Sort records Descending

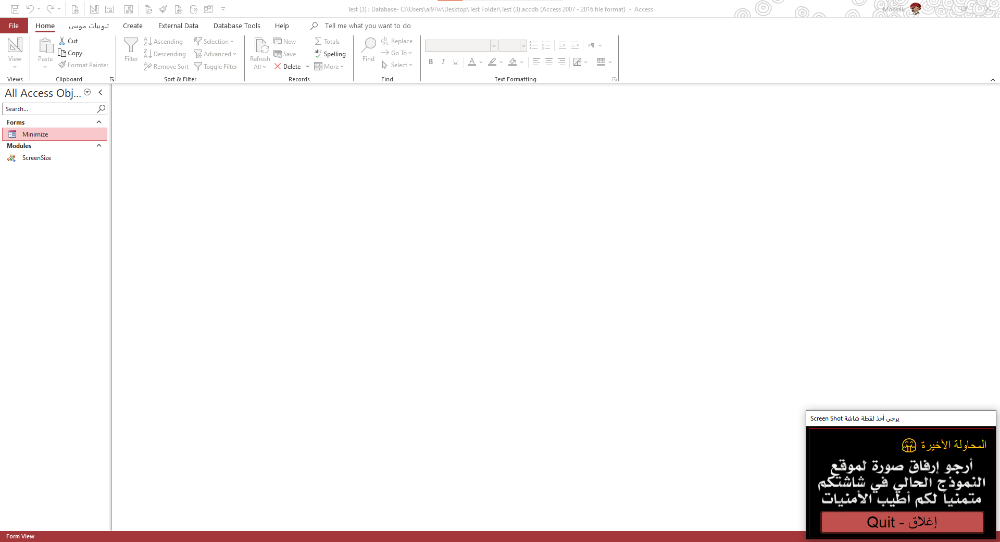click(165, 54)
